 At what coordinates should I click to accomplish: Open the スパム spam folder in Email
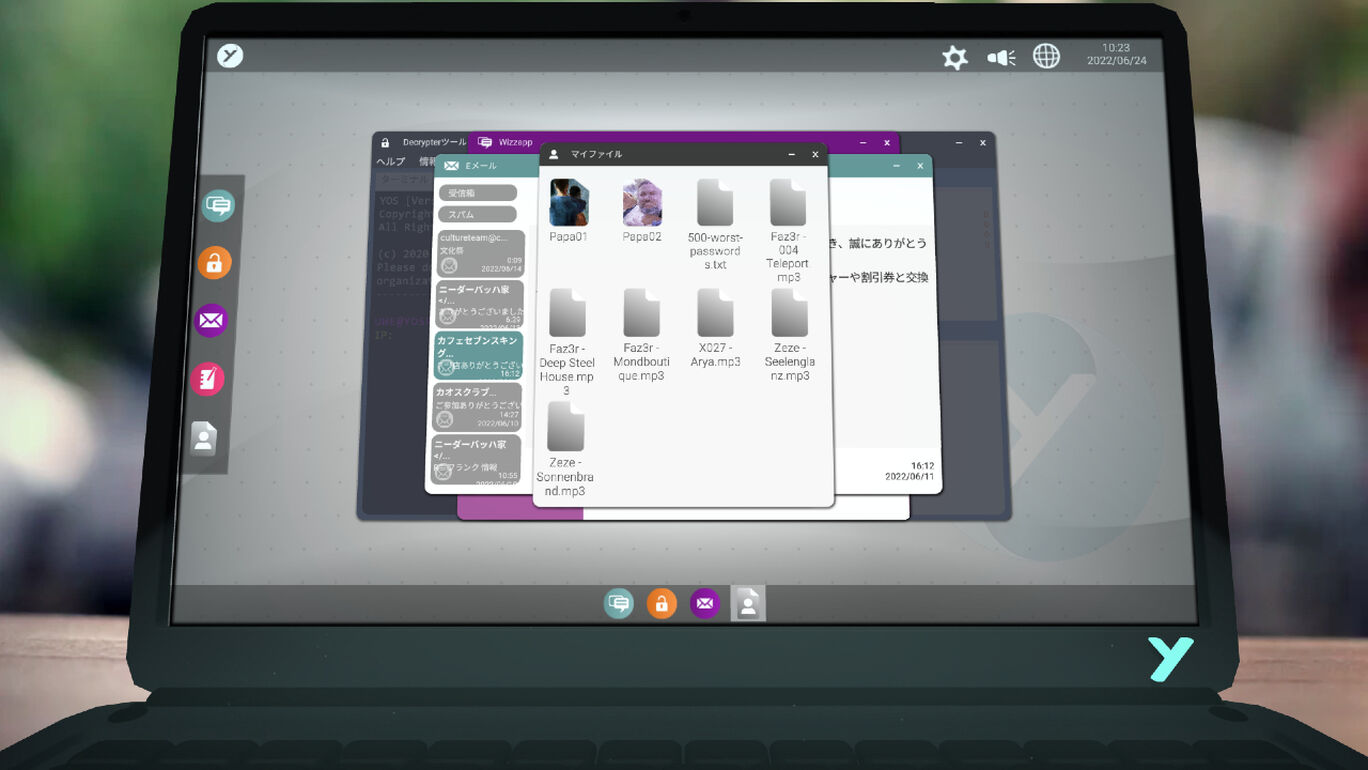click(x=478, y=214)
